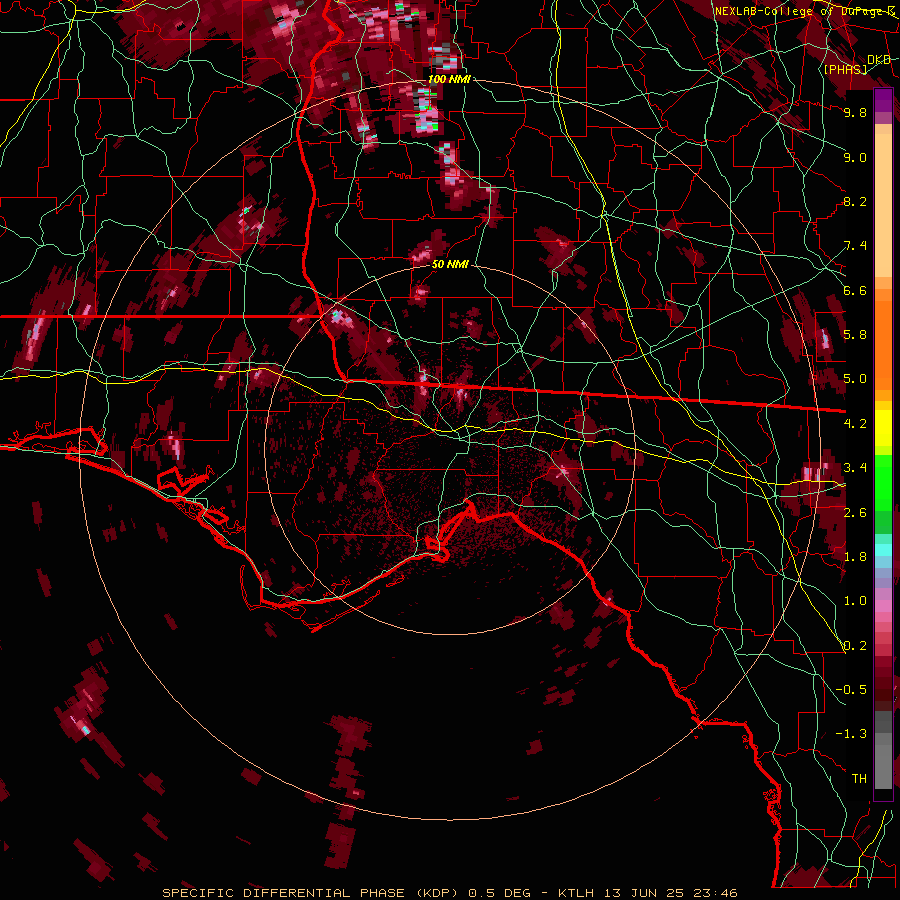Click the TH threshold label

(x=859, y=779)
